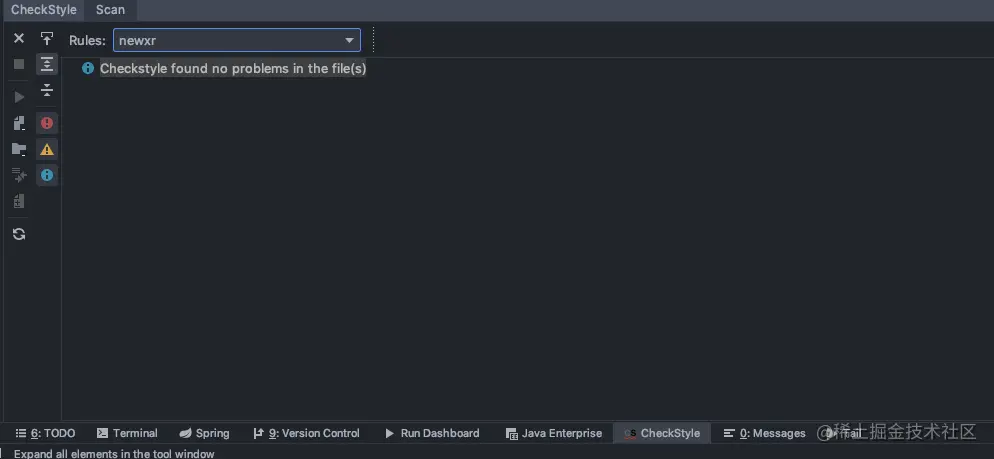Click Check All Modified Files icon
The height and width of the screenshot is (459, 994).
click(x=19, y=176)
